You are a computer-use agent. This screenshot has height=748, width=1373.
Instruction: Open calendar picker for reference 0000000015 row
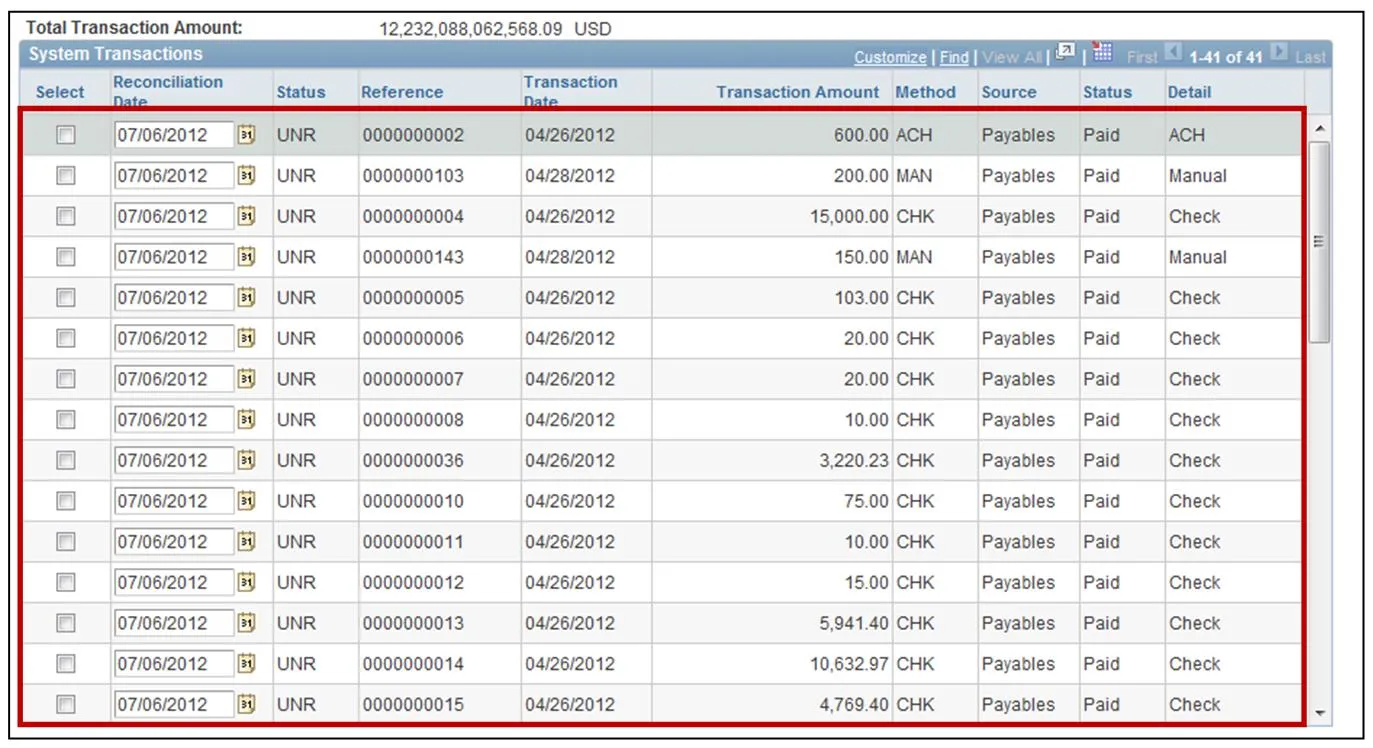tap(246, 704)
